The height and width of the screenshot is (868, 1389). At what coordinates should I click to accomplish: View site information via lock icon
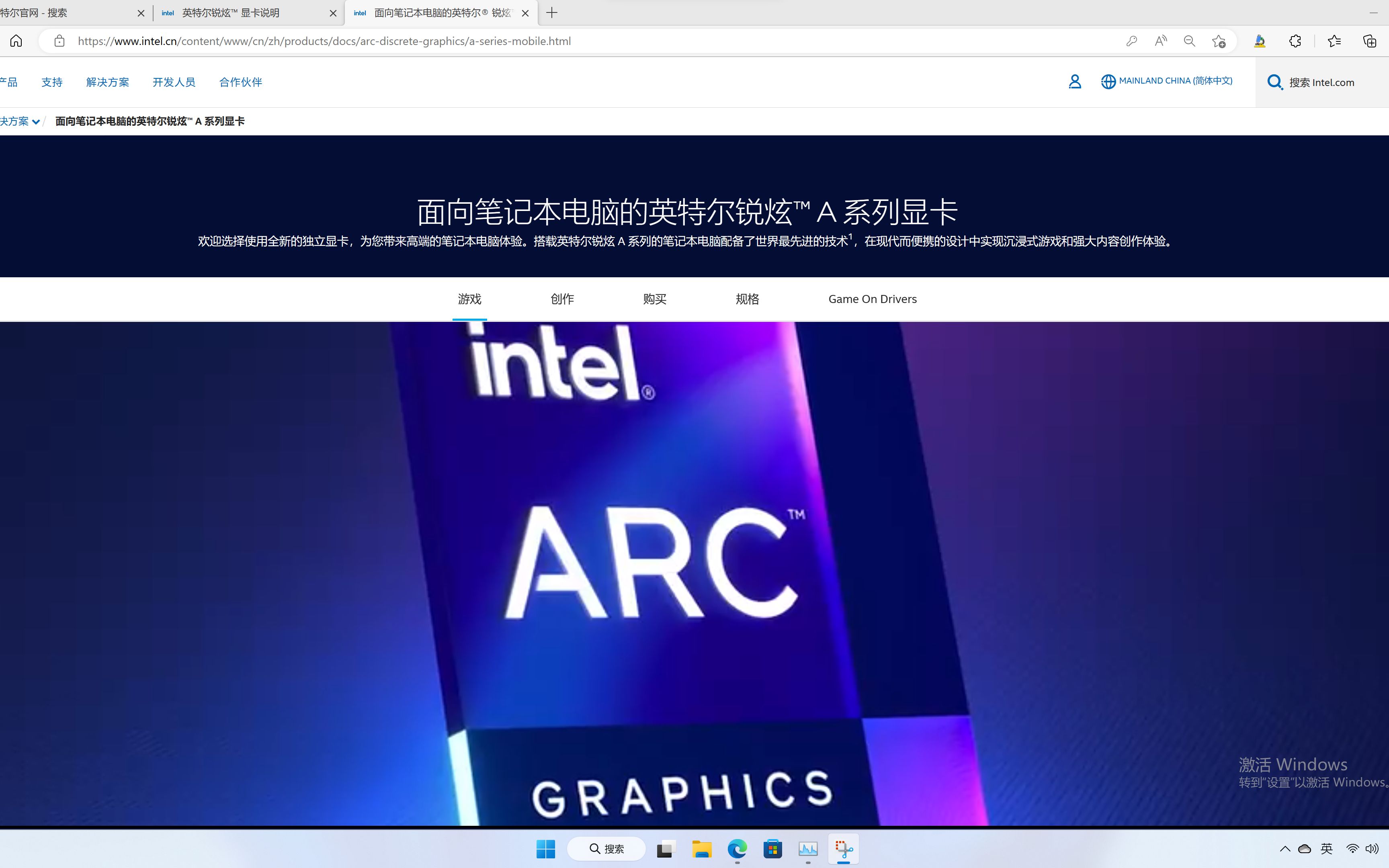tap(59, 41)
